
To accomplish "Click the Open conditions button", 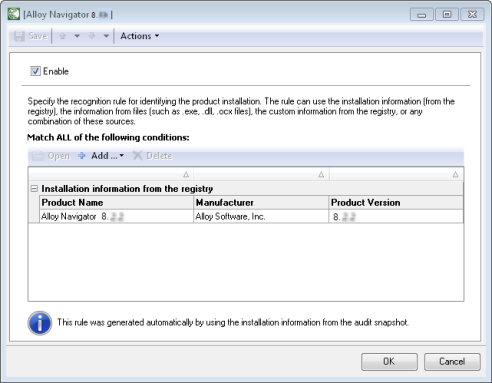I will pyautogui.click(x=51, y=156).
